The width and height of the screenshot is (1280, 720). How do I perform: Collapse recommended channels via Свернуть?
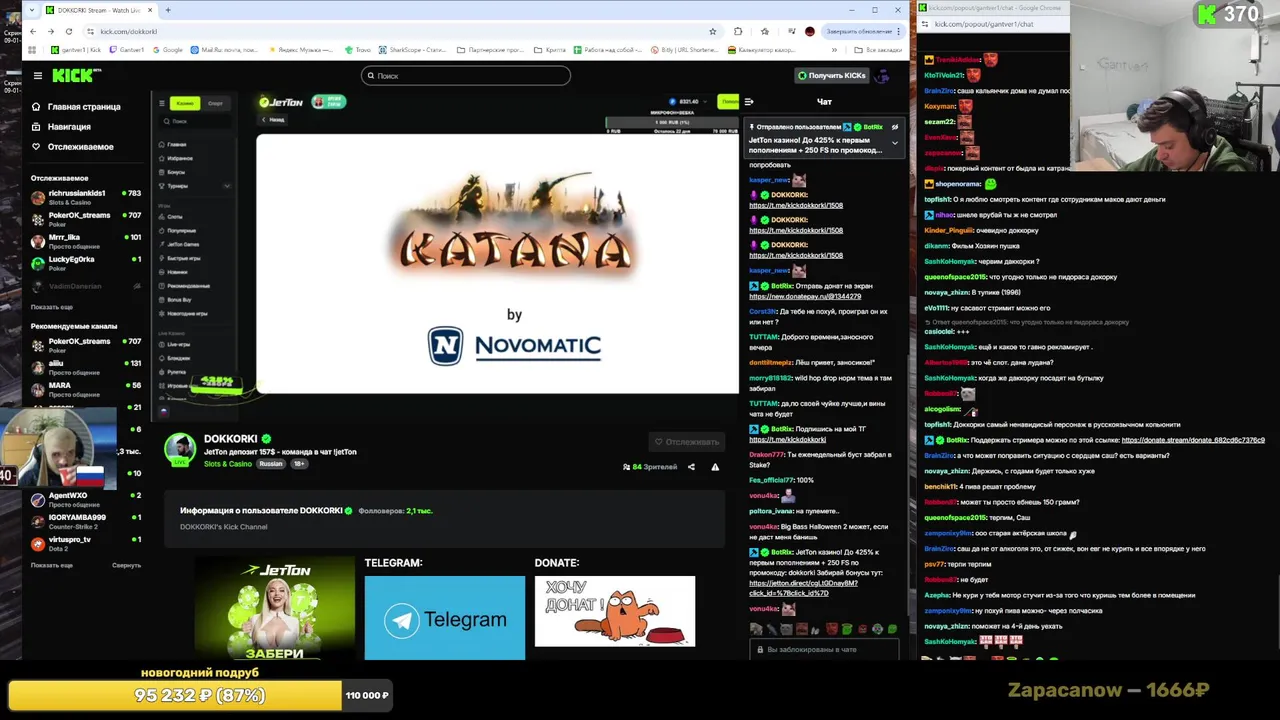pyautogui.click(x=126, y=565)
